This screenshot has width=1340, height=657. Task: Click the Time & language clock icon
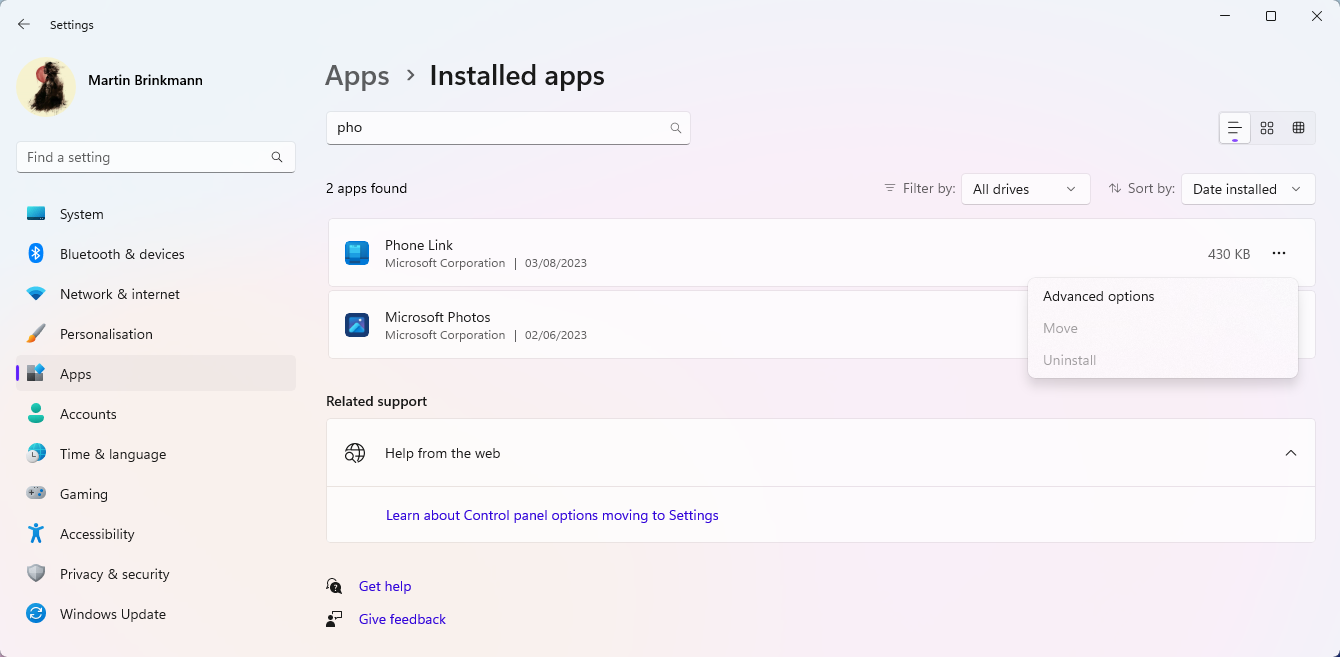click(x=36, y=454)
